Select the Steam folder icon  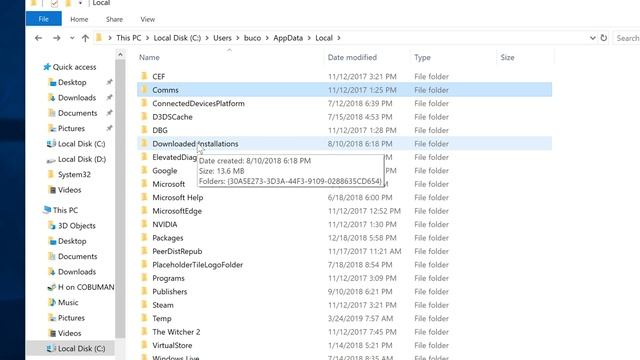tap(144, 305)
